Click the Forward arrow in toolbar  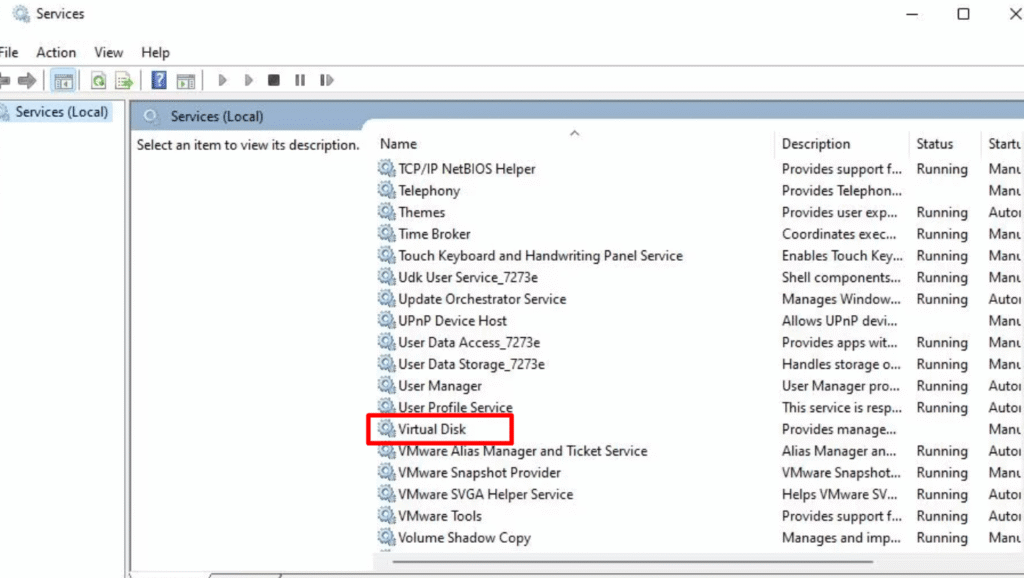click(x=27, y=81)
